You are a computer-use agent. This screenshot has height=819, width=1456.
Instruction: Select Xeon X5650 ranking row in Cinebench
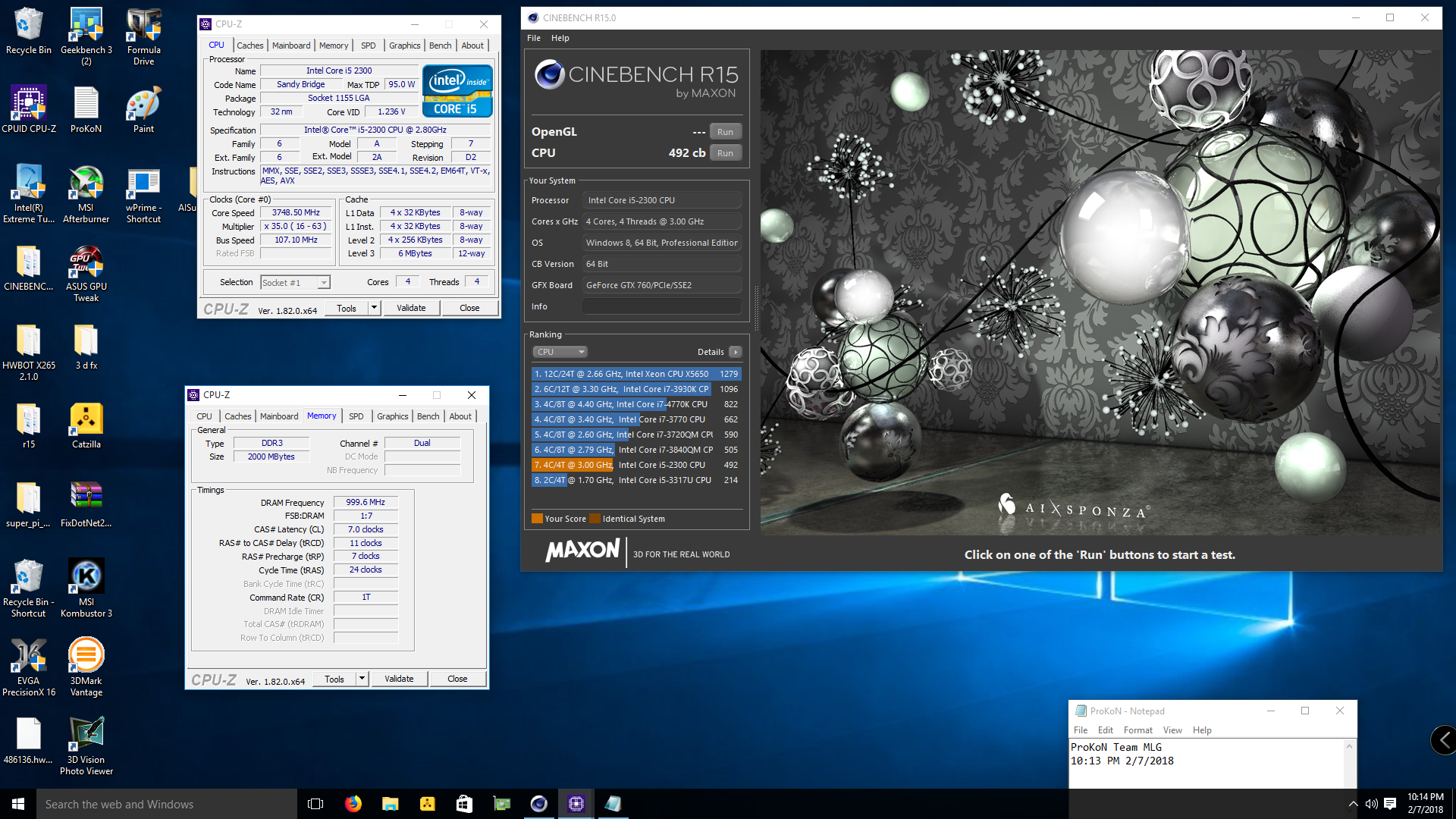click(636, 374)
